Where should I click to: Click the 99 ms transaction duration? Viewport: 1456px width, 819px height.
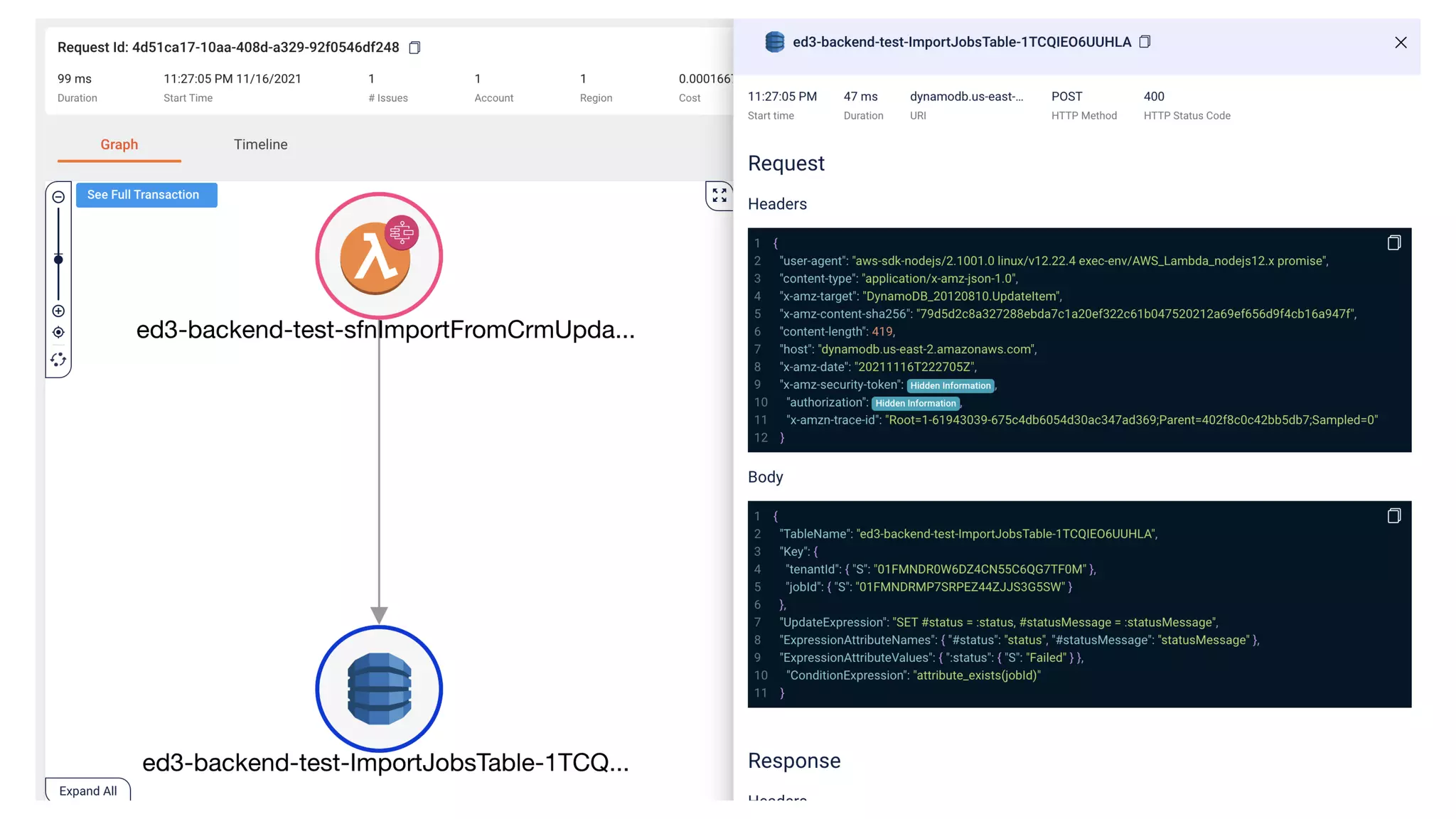tap(75, 79)
